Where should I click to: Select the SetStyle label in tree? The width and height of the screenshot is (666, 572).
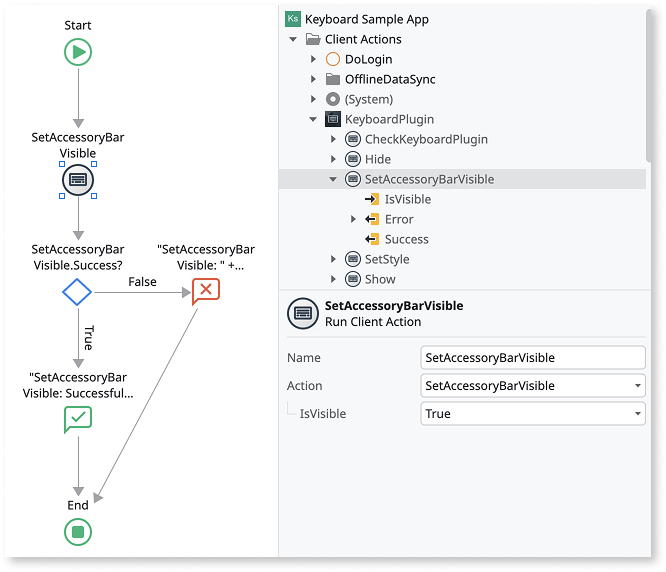pyautogui.click(x=387, y=259)
